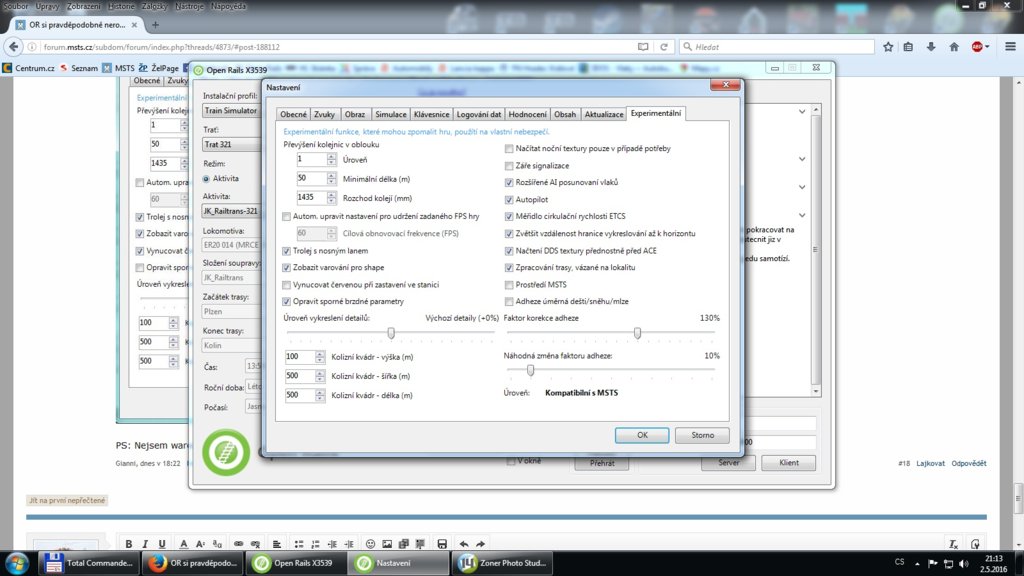
Task: Insert a bulleted list in editor
Action: (x=299, y=543)
